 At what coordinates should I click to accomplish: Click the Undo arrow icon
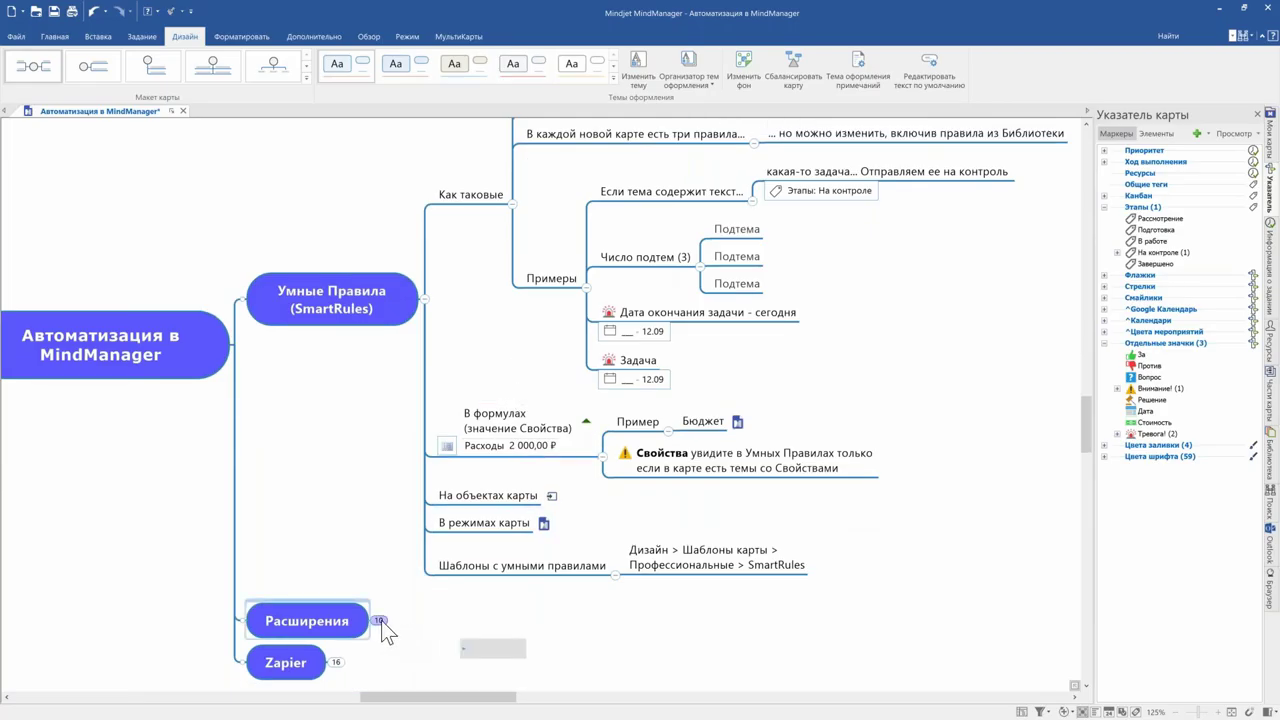tap(94, 12)
